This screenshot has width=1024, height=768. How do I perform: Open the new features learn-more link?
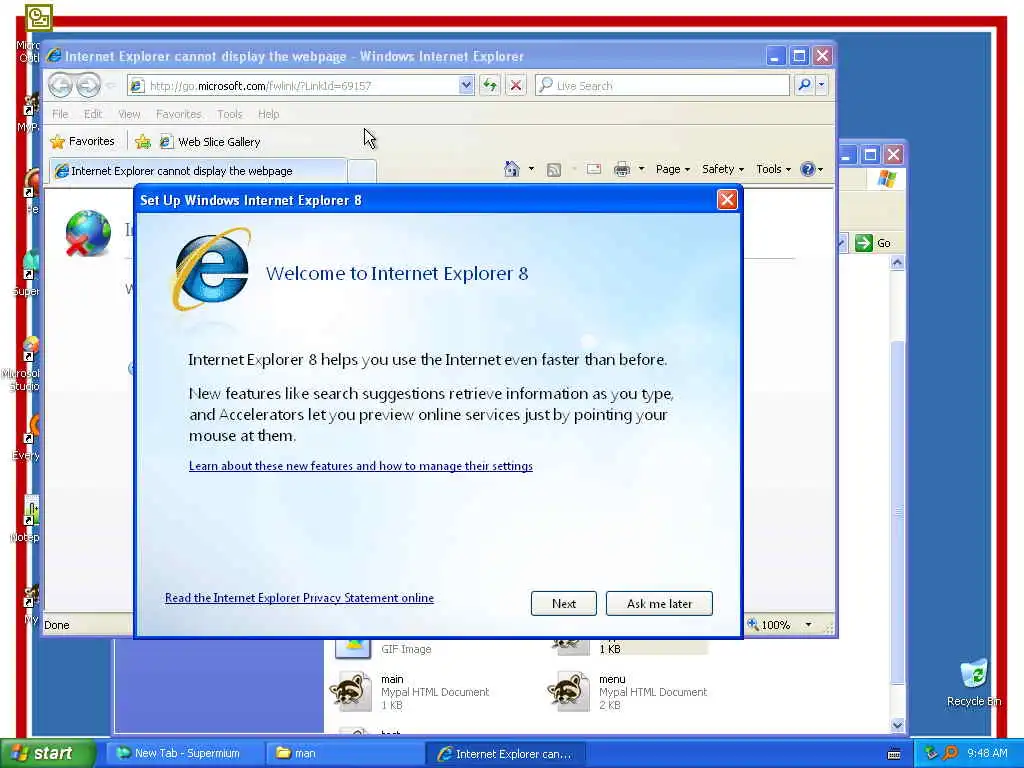coord(360,466)
